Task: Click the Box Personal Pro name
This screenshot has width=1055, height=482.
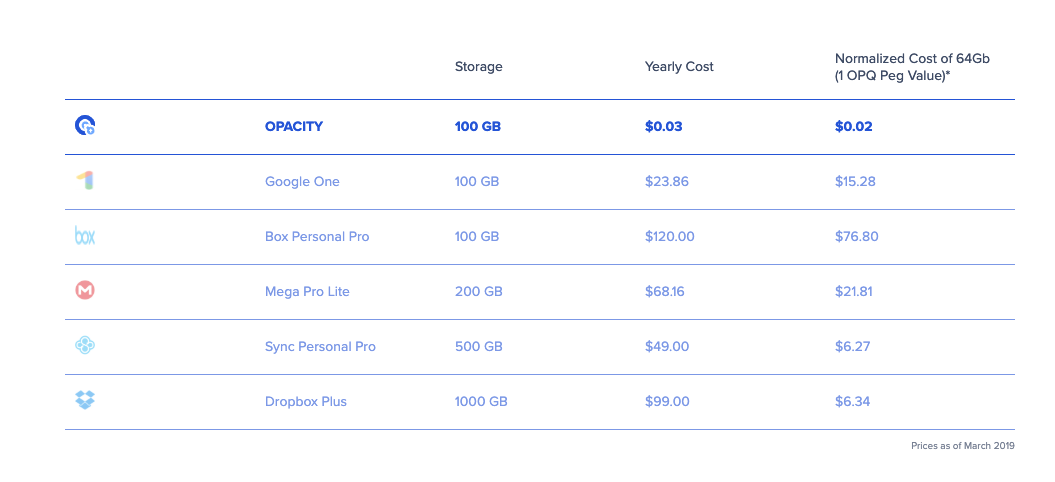Action: (317, 237)
